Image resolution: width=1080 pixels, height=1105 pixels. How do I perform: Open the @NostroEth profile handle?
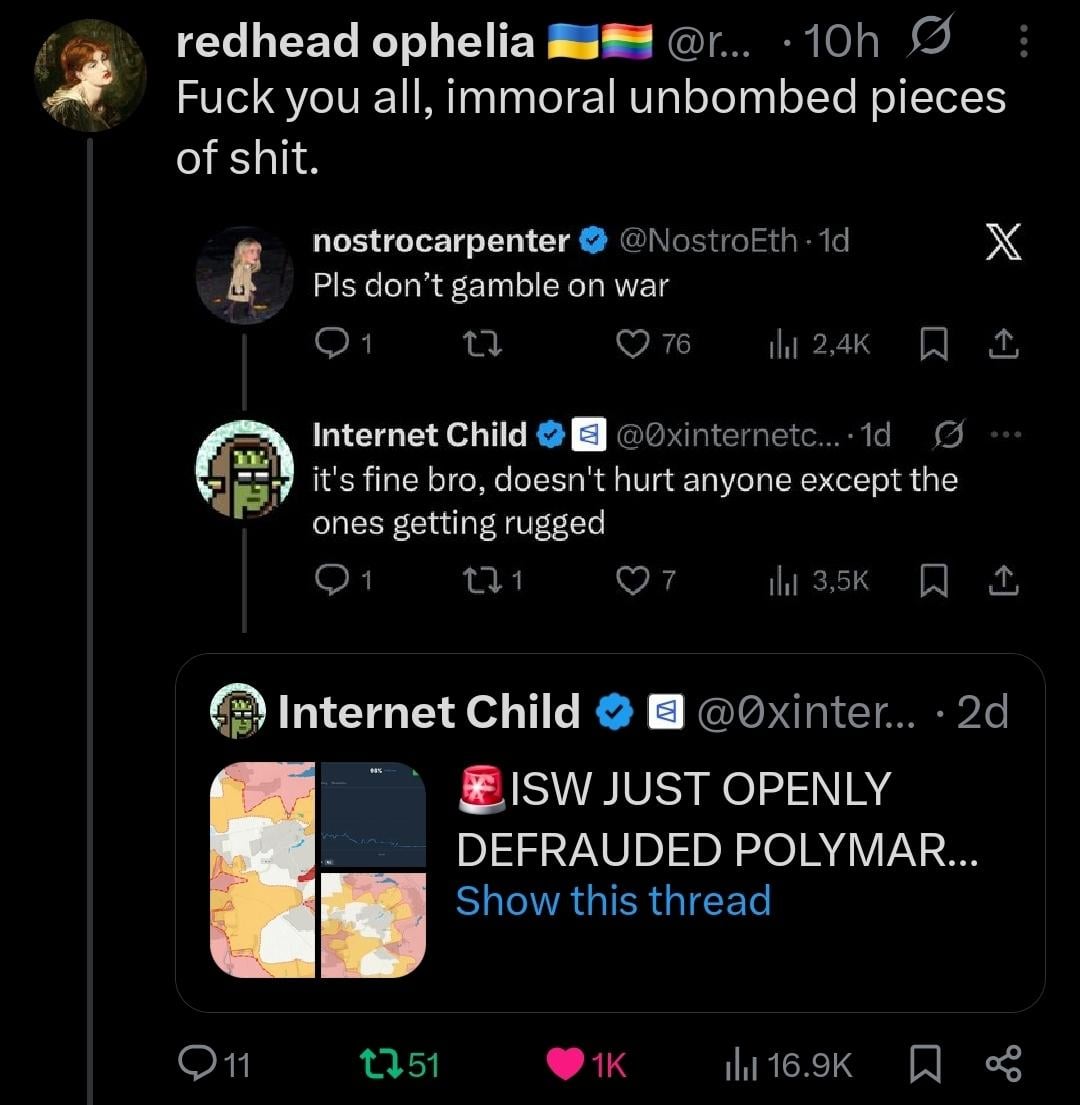point(709,240)
